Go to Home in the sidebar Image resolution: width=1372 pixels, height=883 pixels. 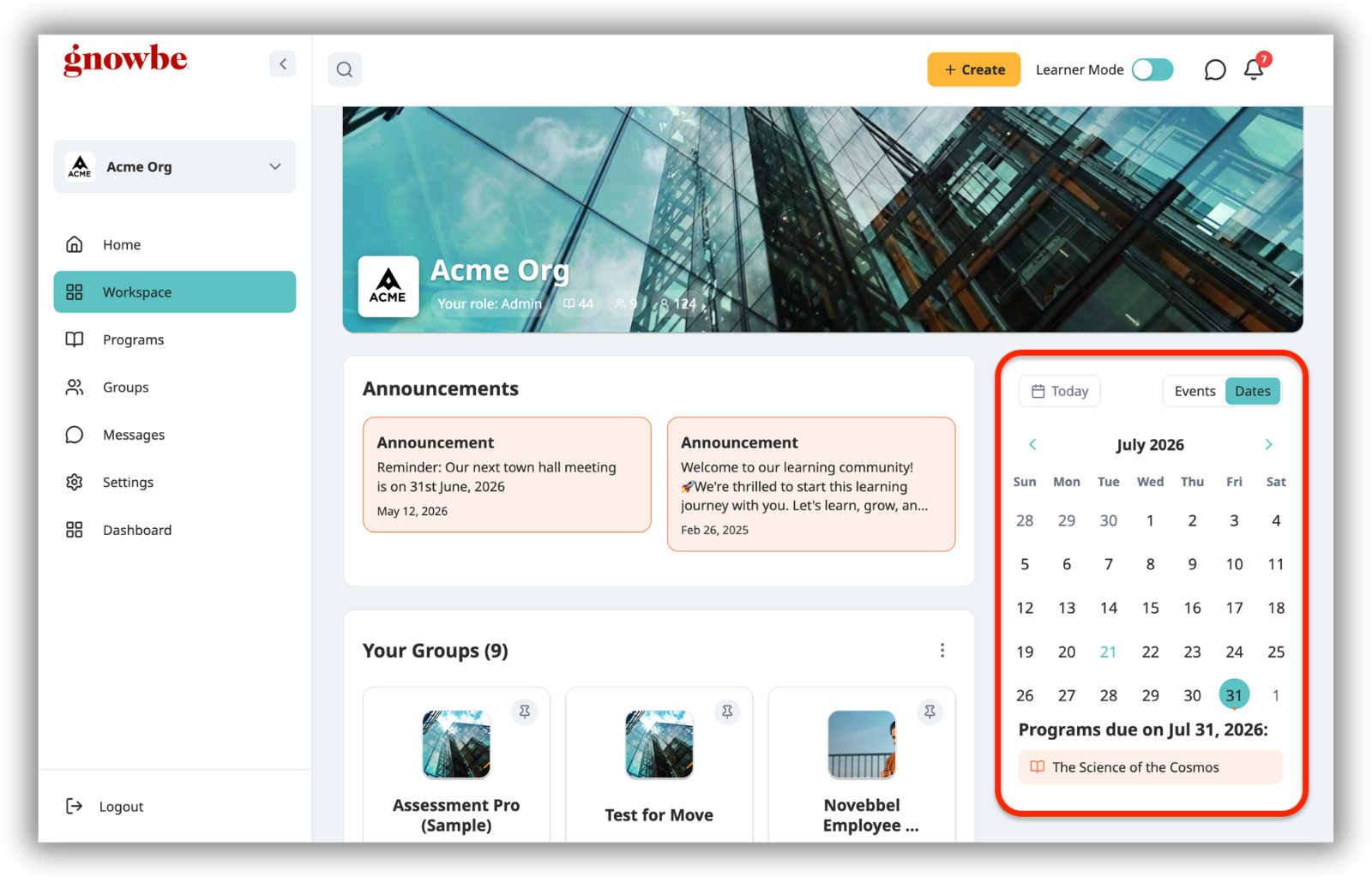175,244
